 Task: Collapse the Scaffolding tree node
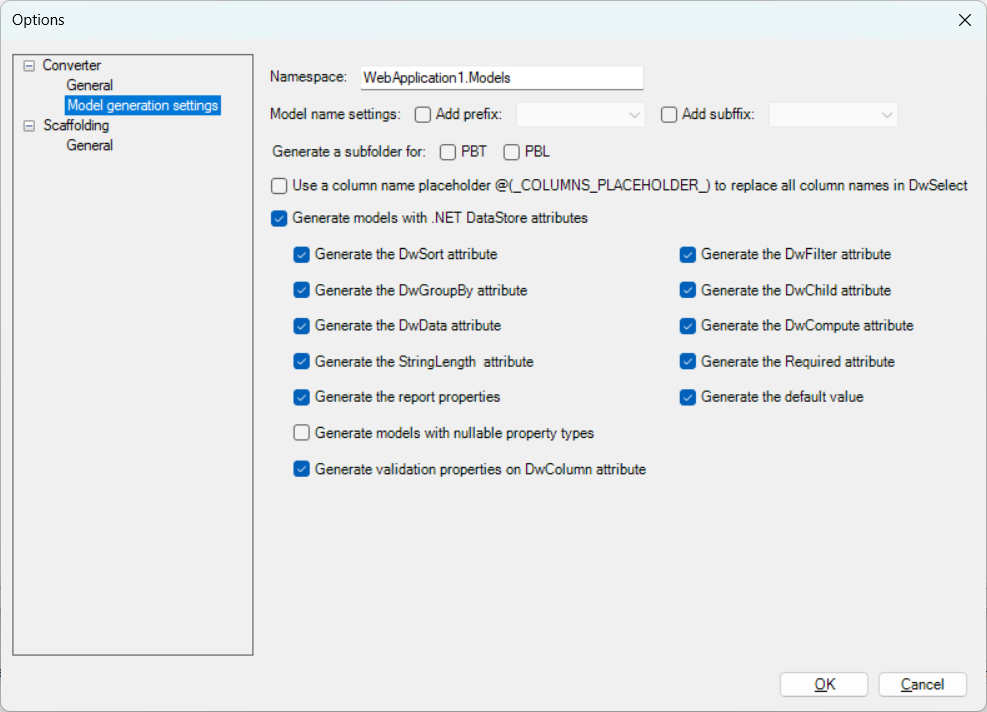pos(28,126)
